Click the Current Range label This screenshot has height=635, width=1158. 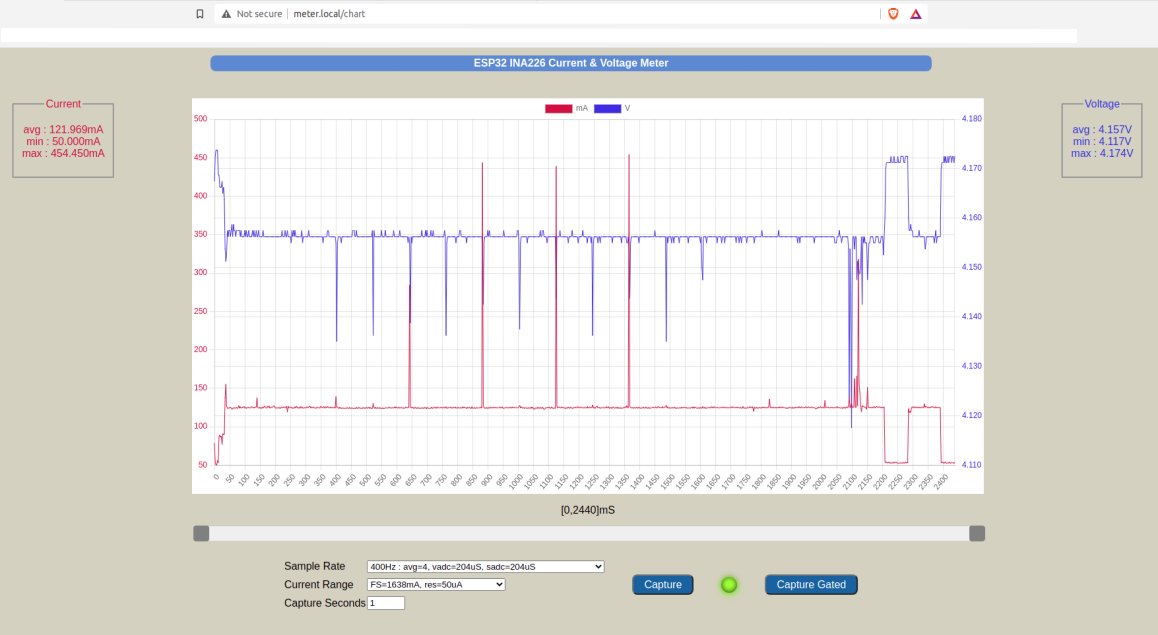[318, 585]
